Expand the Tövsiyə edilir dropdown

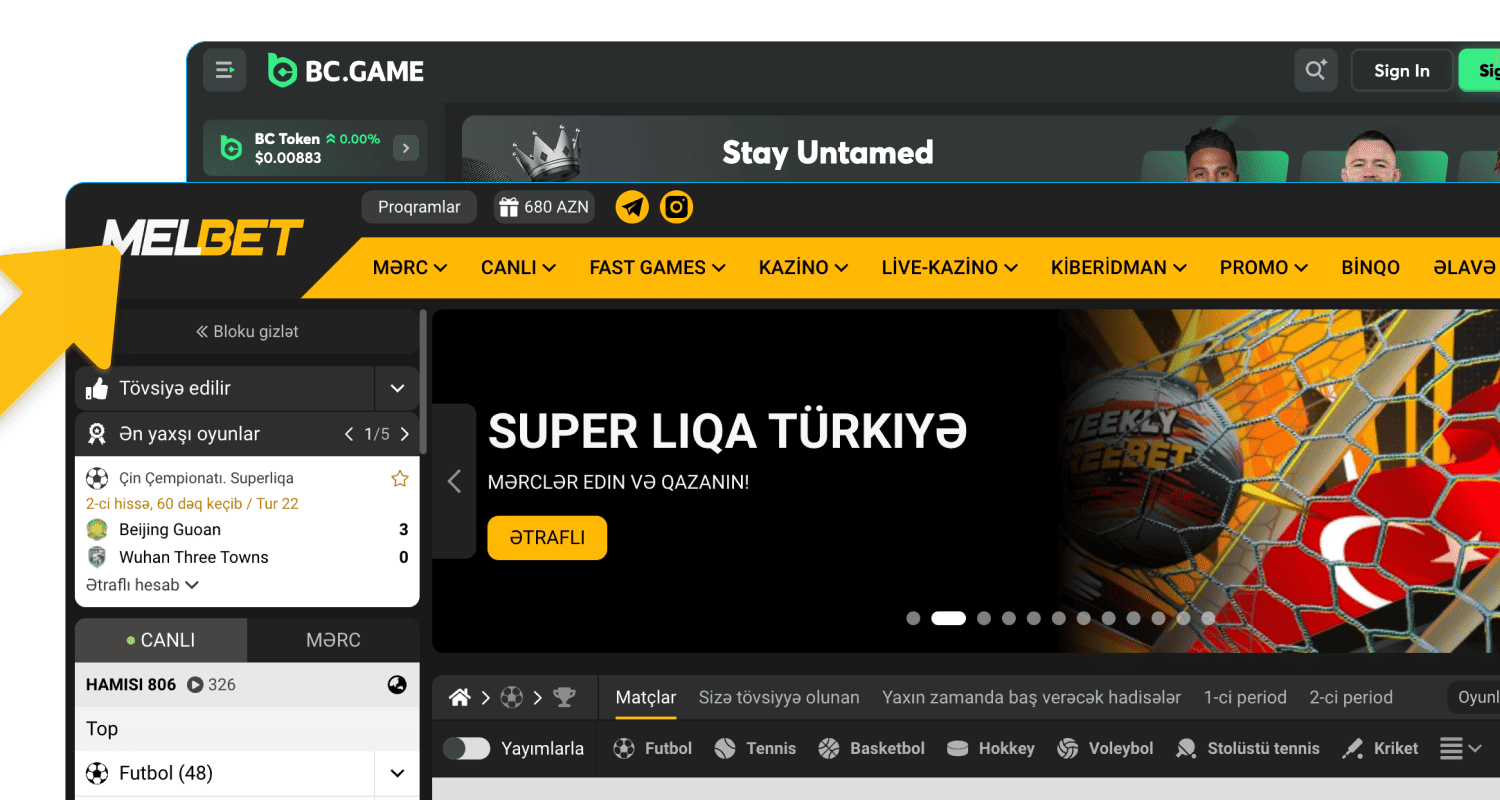pos(397,388)
